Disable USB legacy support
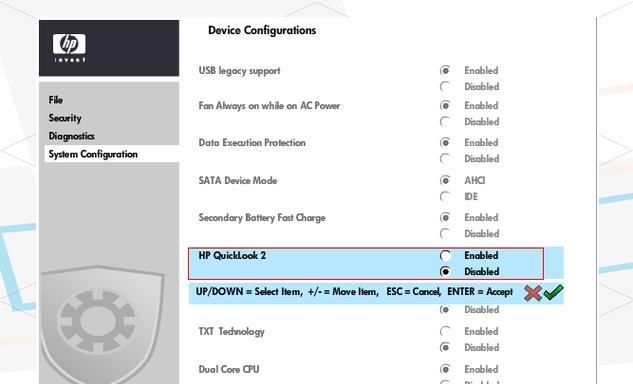 pyautogui.click(x=445, y=87)
